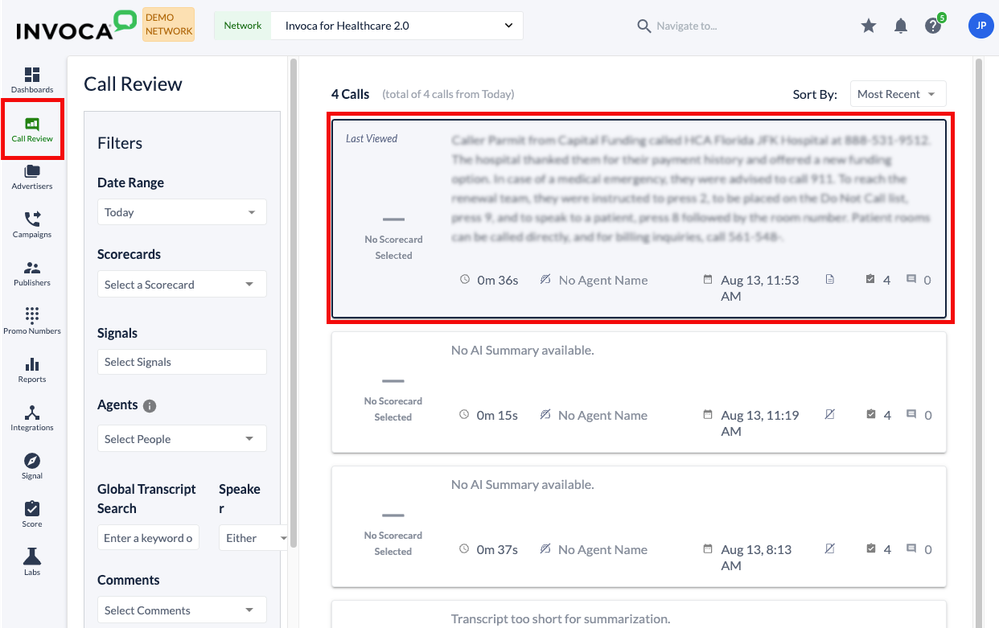Open the help question mark icon
Viewport: 999px width, 628px height.
click(x=933, y=25)
